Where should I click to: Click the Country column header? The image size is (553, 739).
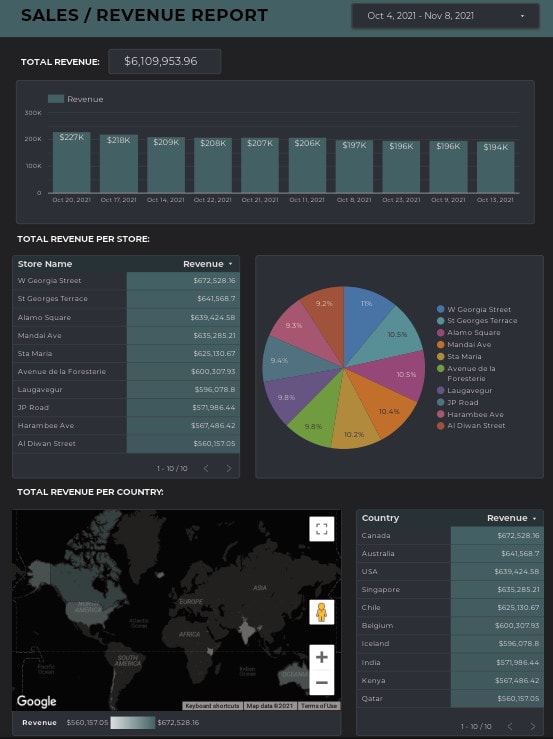pos(380,518)
